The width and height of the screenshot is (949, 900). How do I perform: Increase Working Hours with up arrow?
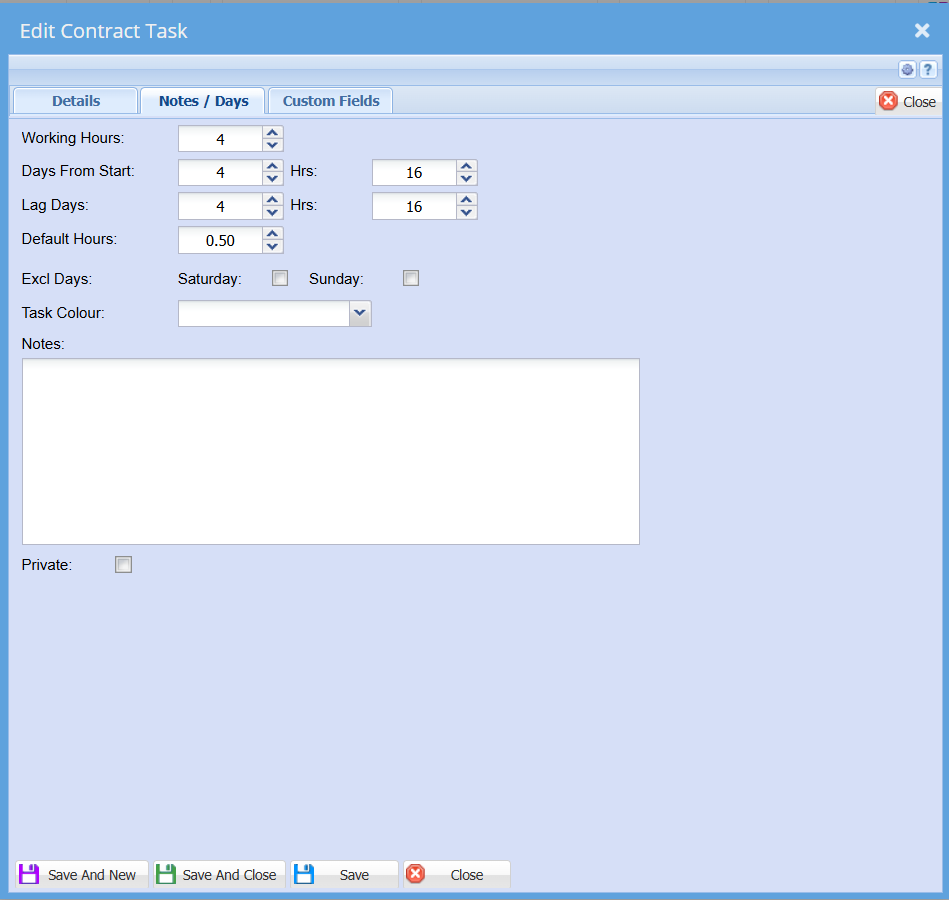click(272, 132)
